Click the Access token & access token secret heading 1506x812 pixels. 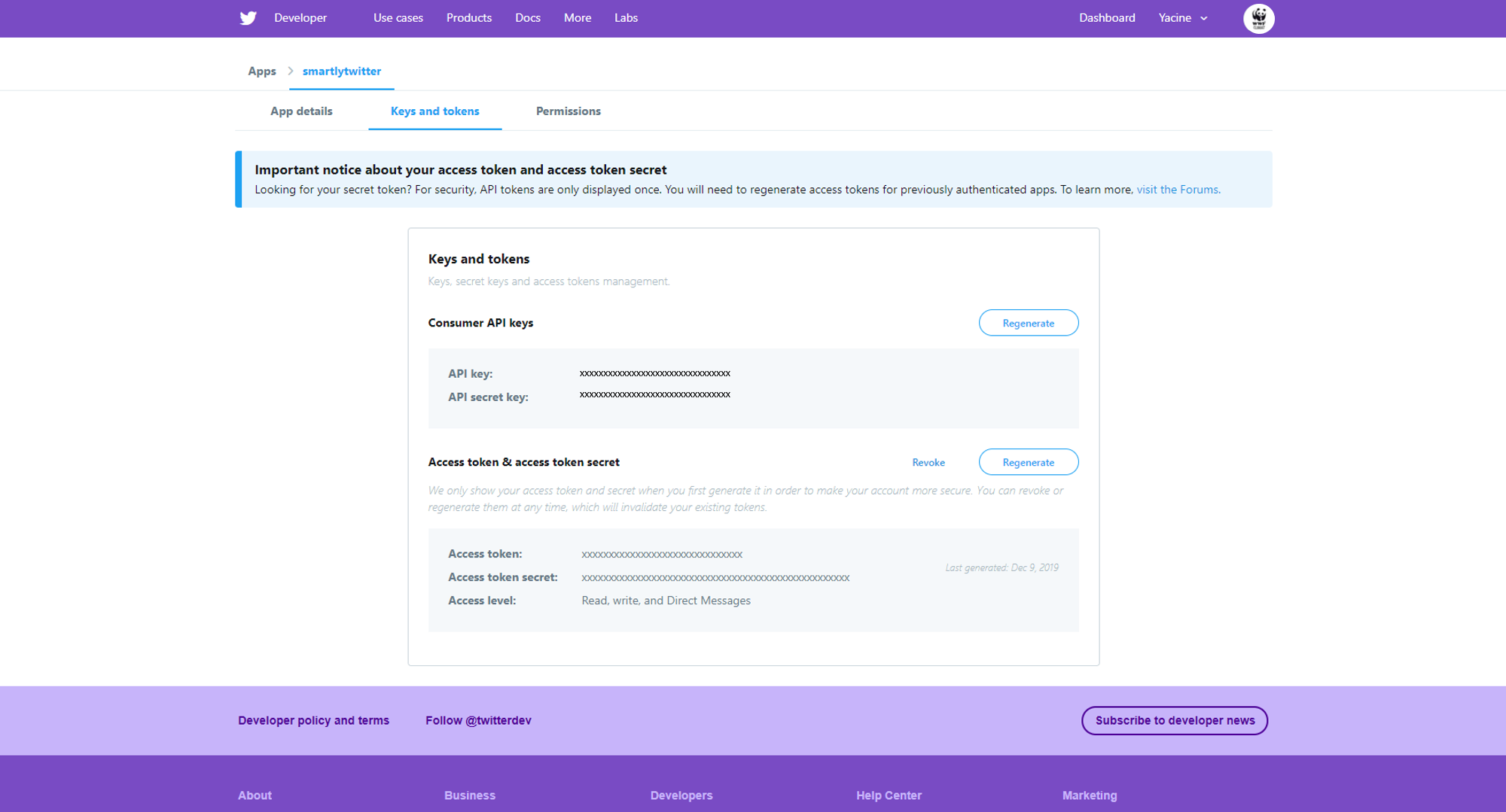524,462
